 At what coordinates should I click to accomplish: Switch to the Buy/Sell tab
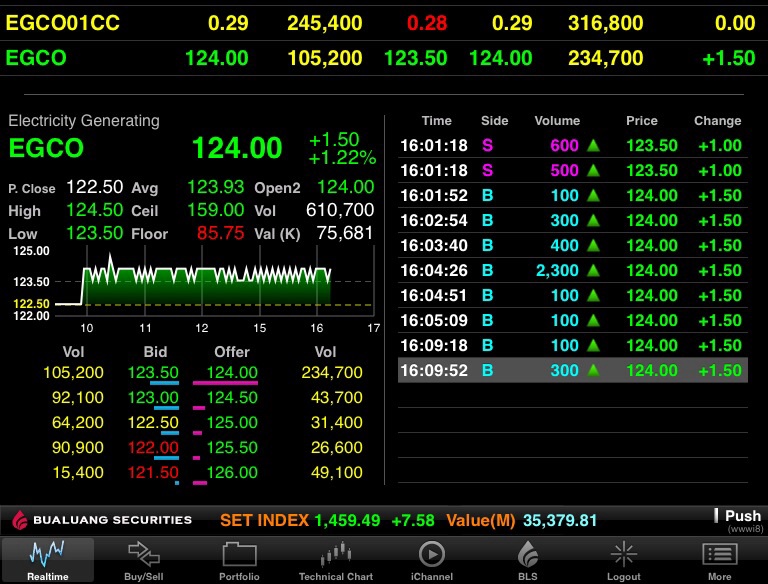pyautogui.click(x=144, y=560)
